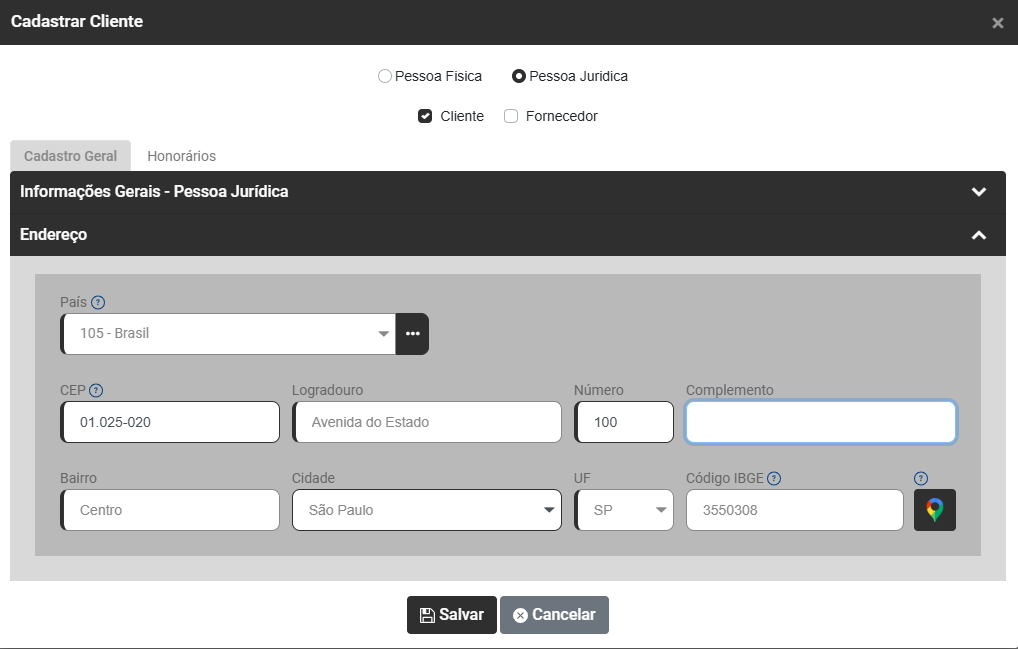Enable the Fornecedor checkbox
Screen dimensions: 1018x649
(511, 116)
